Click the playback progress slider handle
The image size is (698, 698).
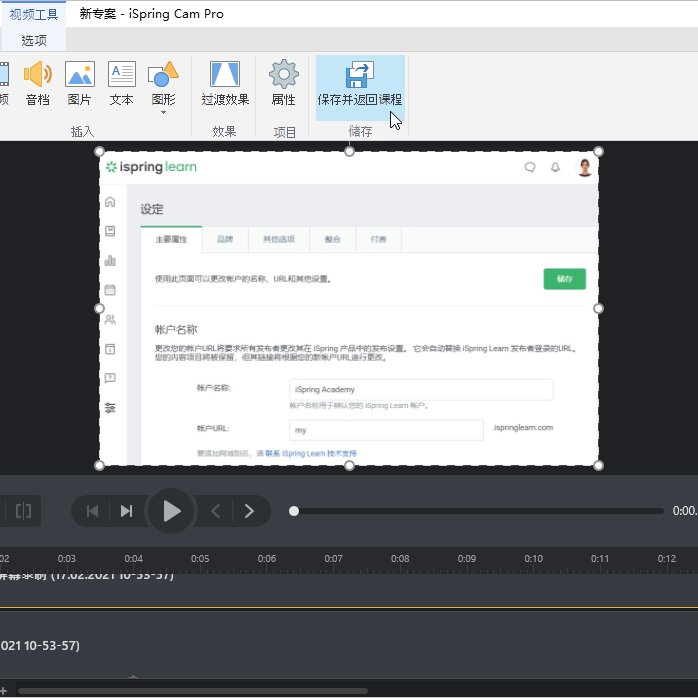pyautogui.click(x=294, y=511)
